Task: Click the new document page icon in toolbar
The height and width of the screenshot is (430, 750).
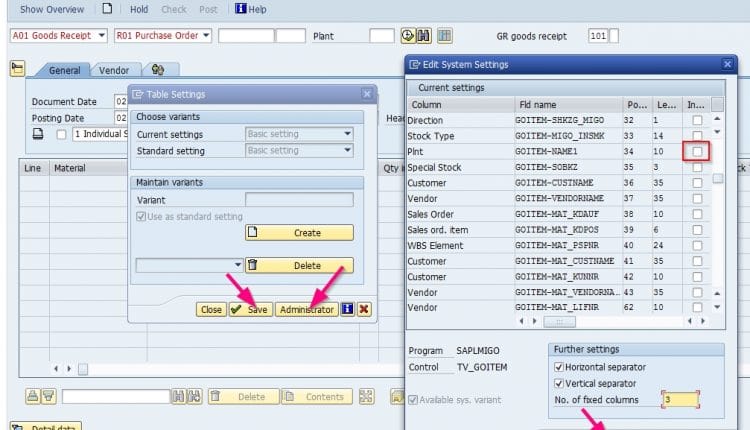Action: pos(107,9)
